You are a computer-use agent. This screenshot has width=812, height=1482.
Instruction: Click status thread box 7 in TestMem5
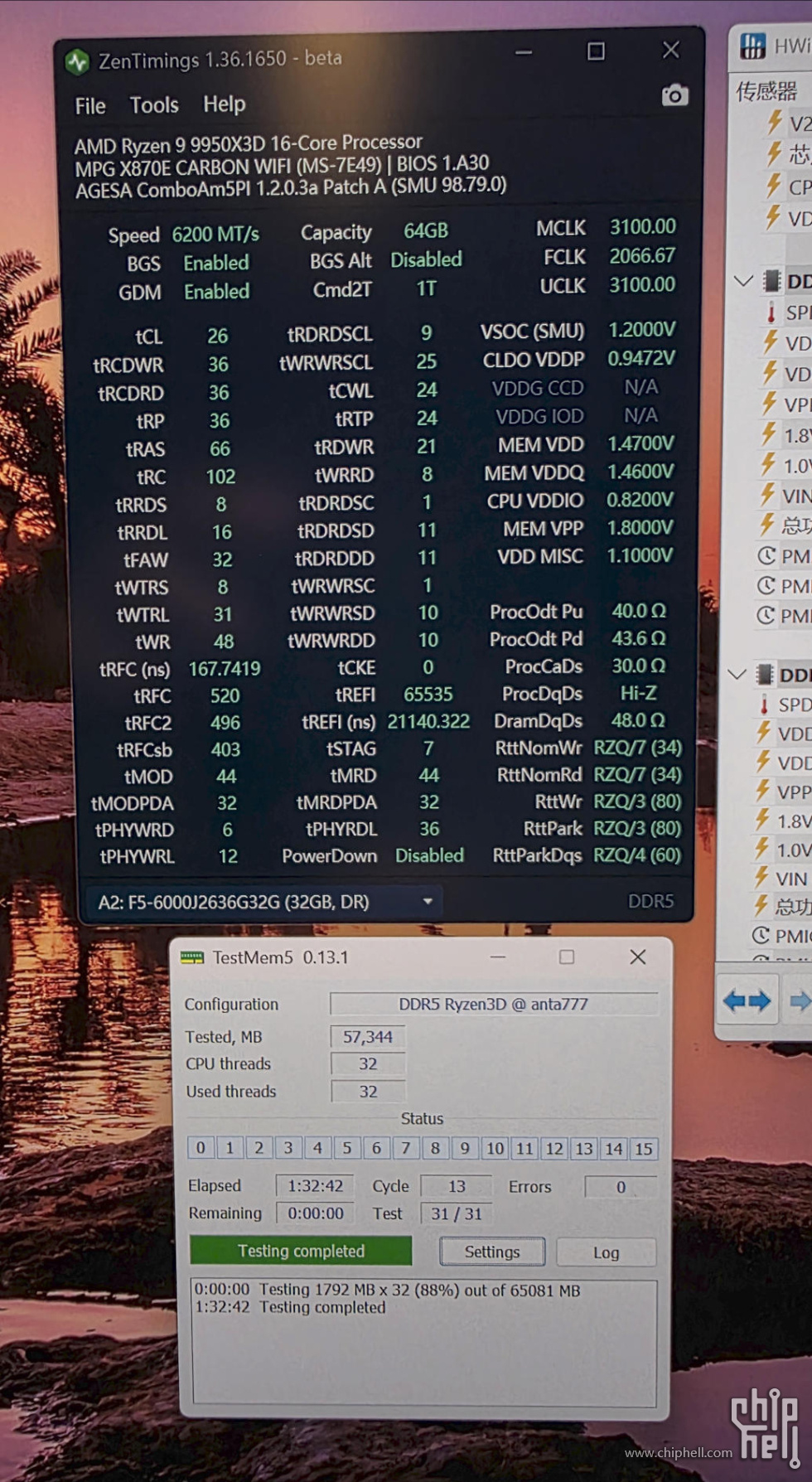(x=406, y=1148)
